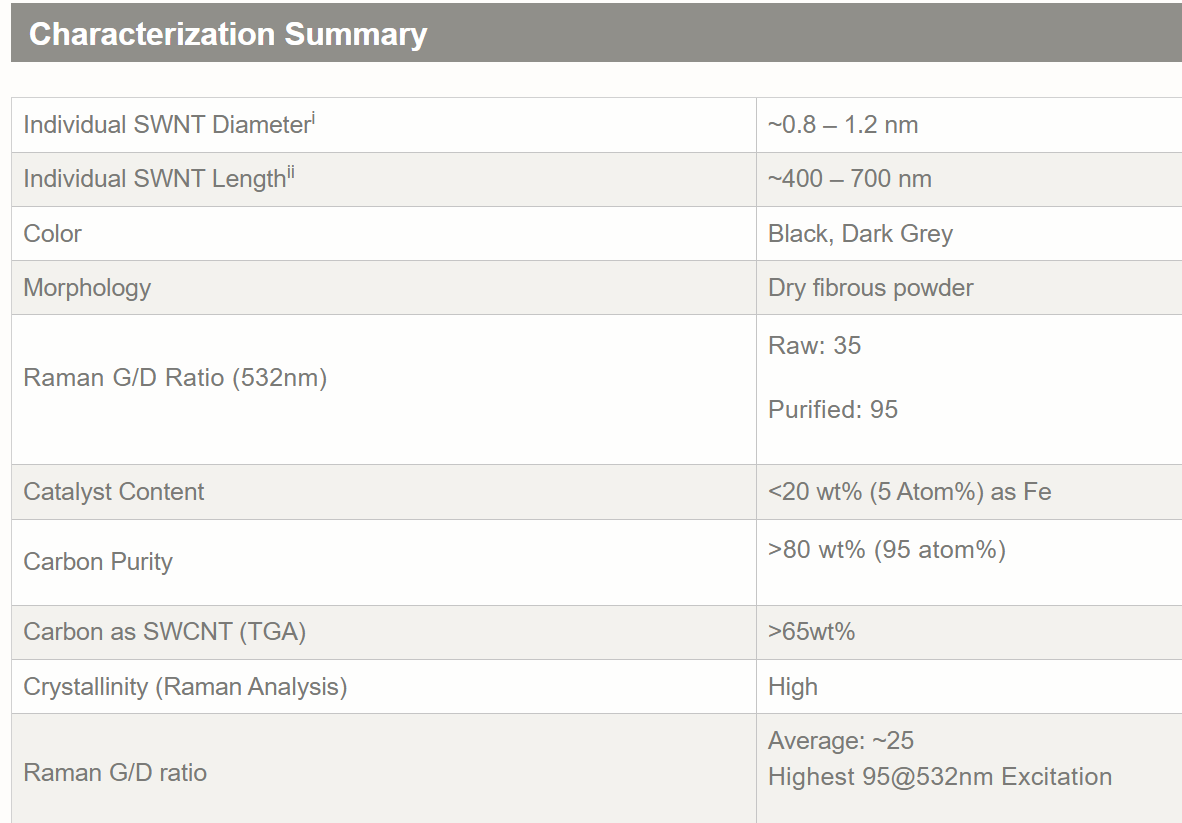Viewport: 1182px width, 823px height.
Task: Select the ~0.8 – 1.2 nm diameter value
Action: pos(842,125)
